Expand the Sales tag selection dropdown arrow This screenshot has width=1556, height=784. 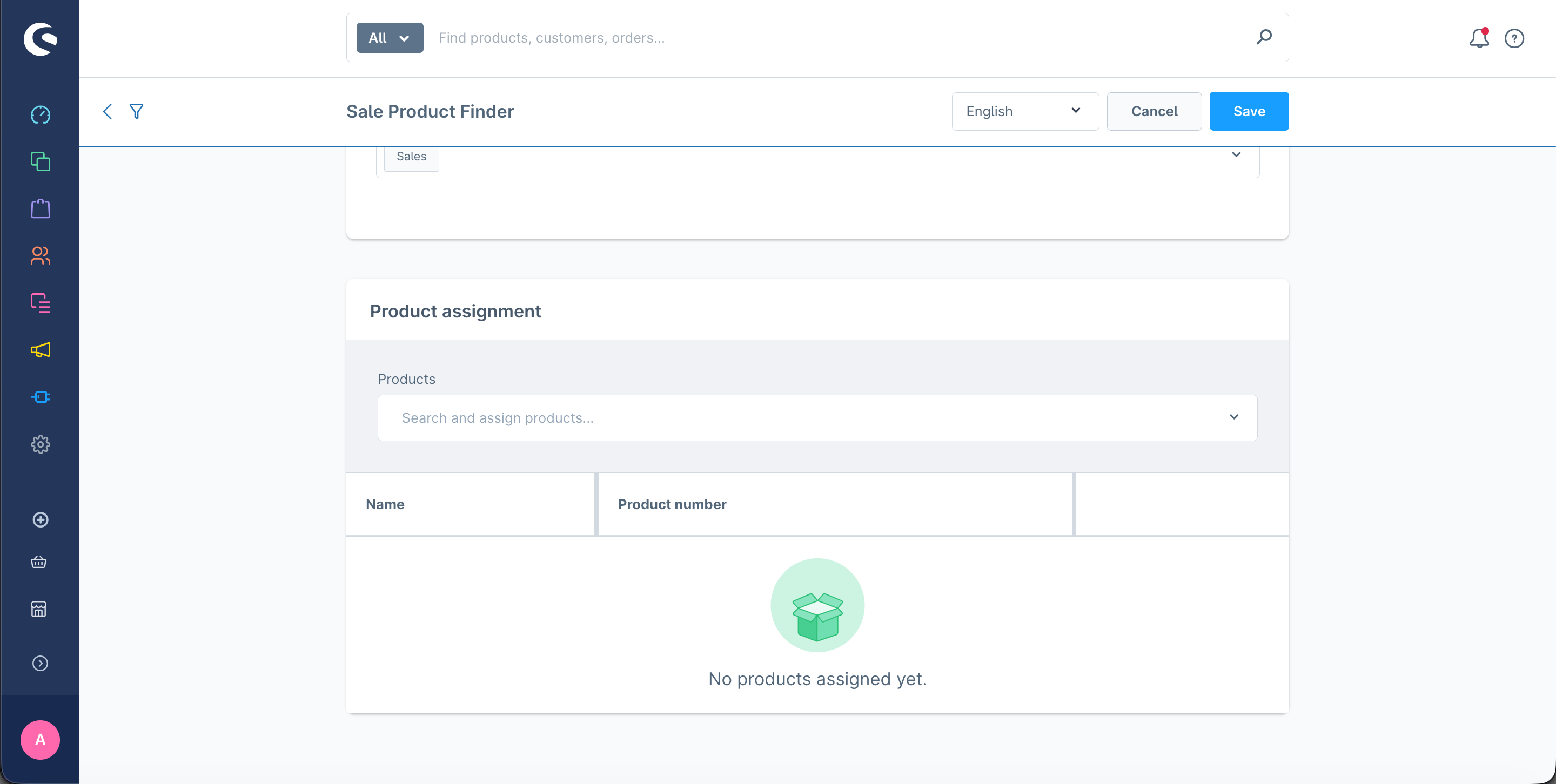(x=1237, y=155)
